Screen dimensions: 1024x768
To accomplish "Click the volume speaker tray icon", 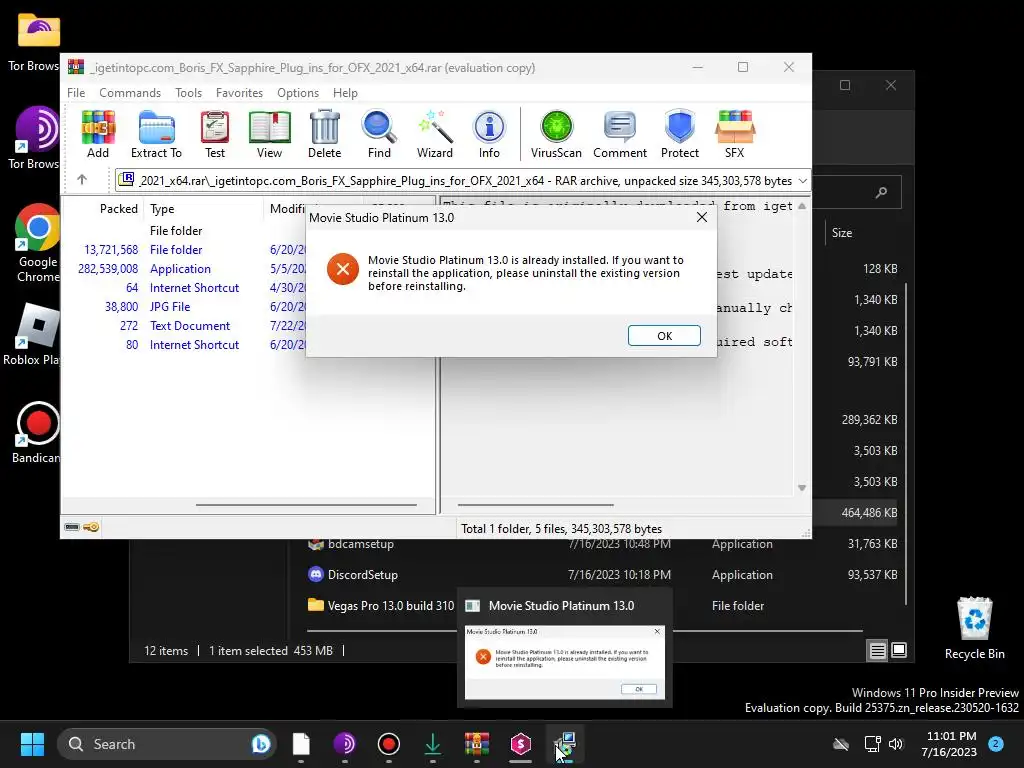I will [896, 744].
